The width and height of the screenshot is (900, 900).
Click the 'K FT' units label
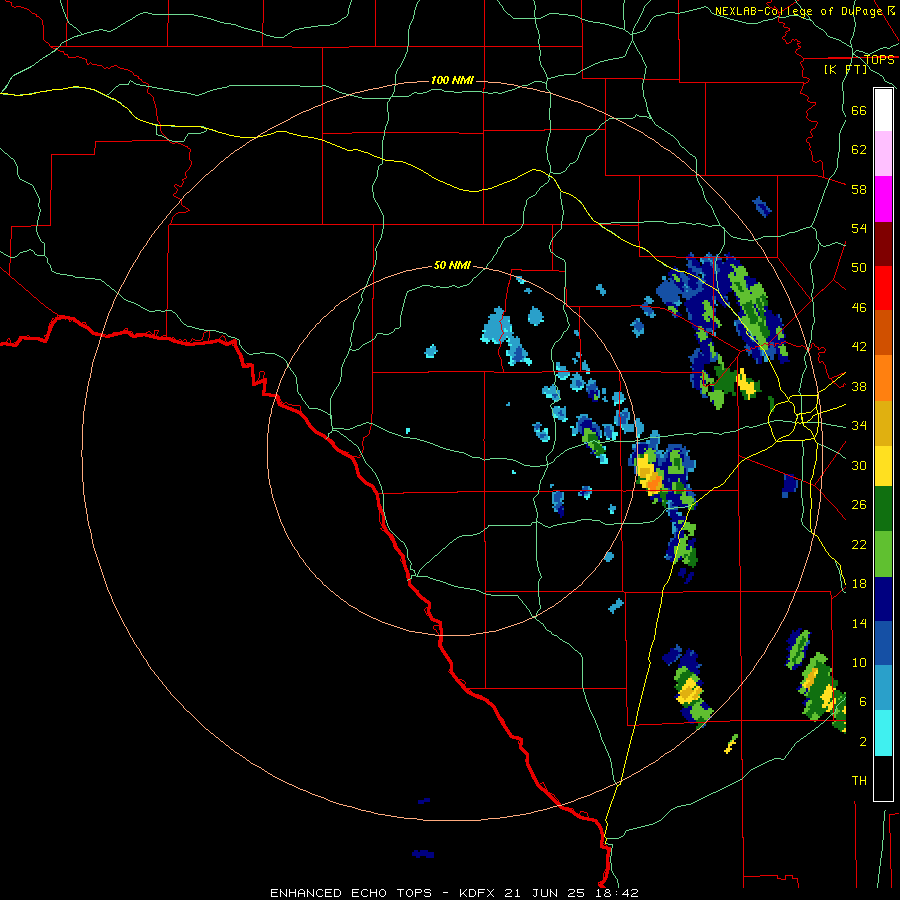coord(846,69)
